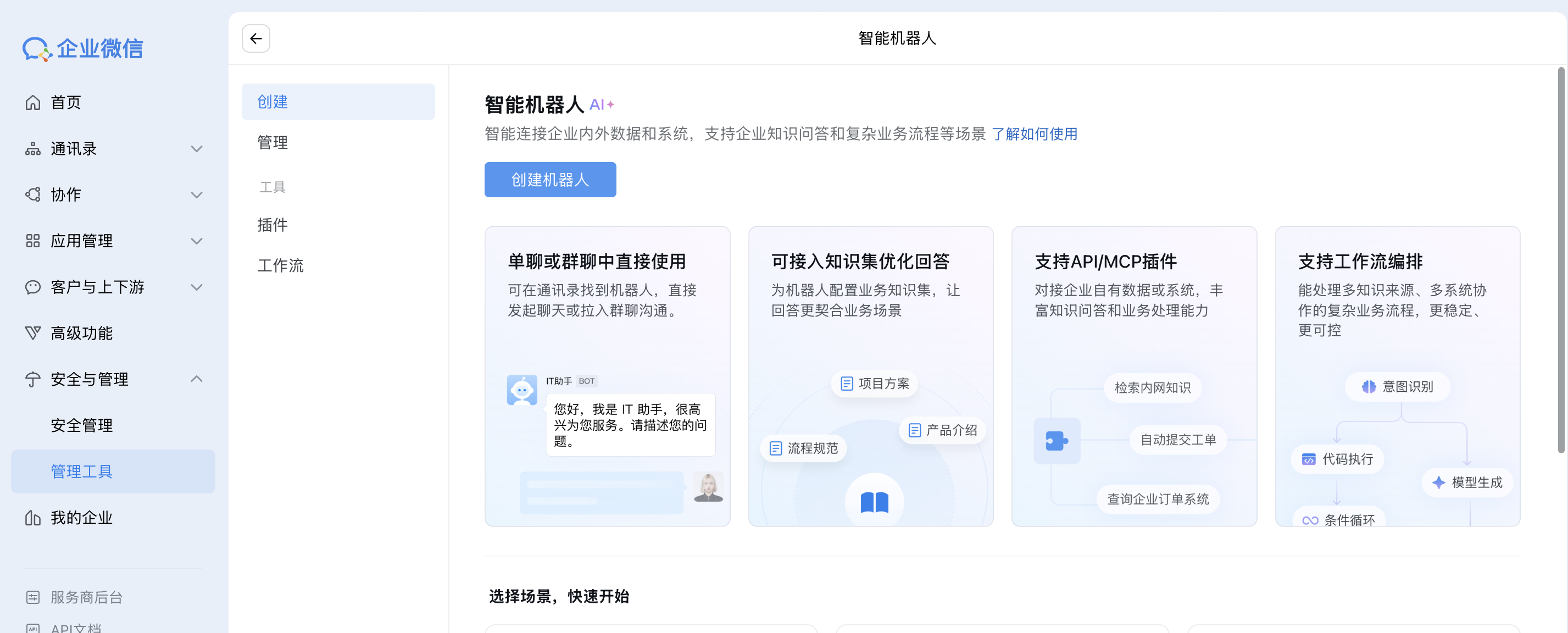Click the 意图识别 brain chip

1397,386
